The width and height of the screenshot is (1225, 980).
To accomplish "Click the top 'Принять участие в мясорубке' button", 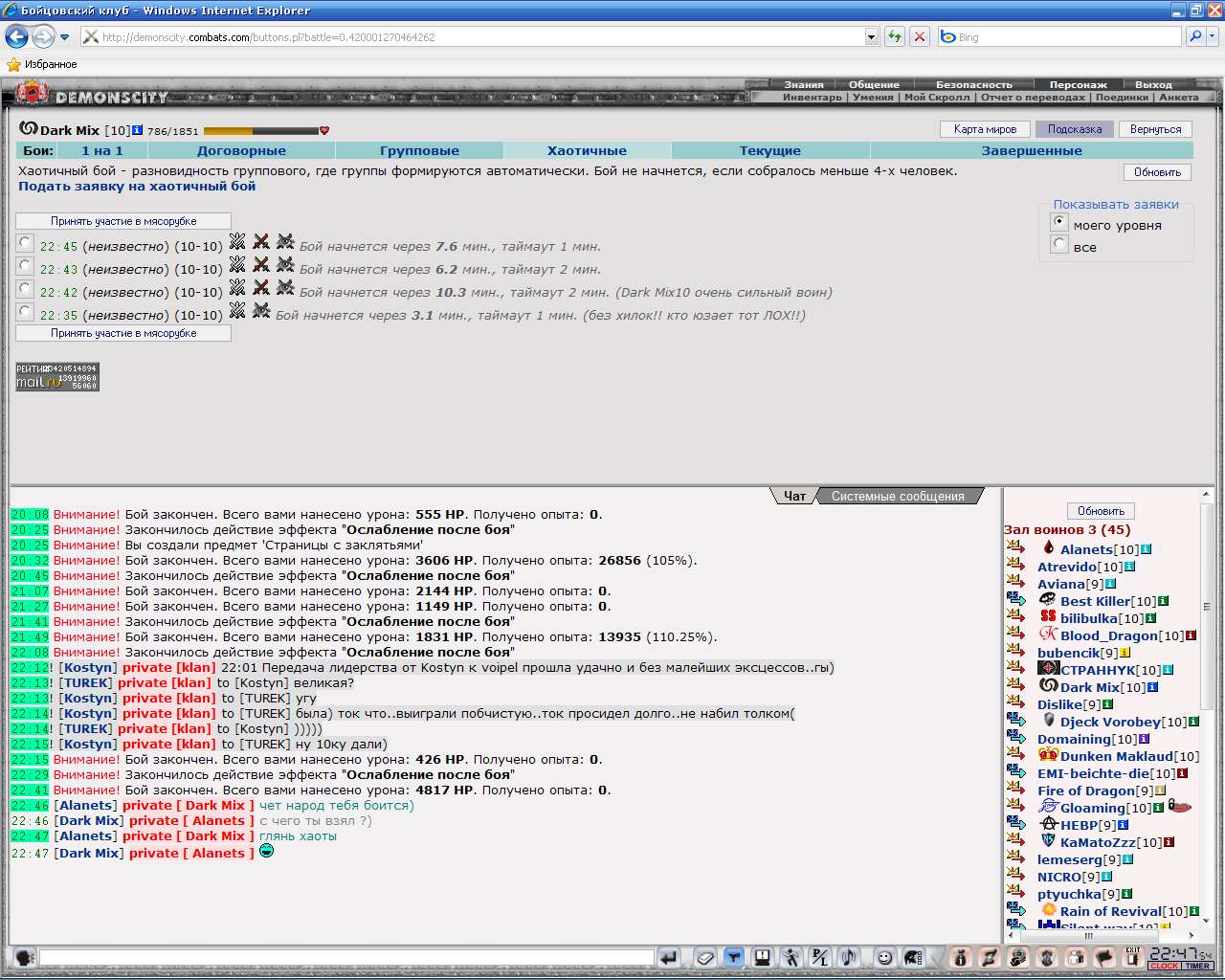I will click(x=123, y=220).
